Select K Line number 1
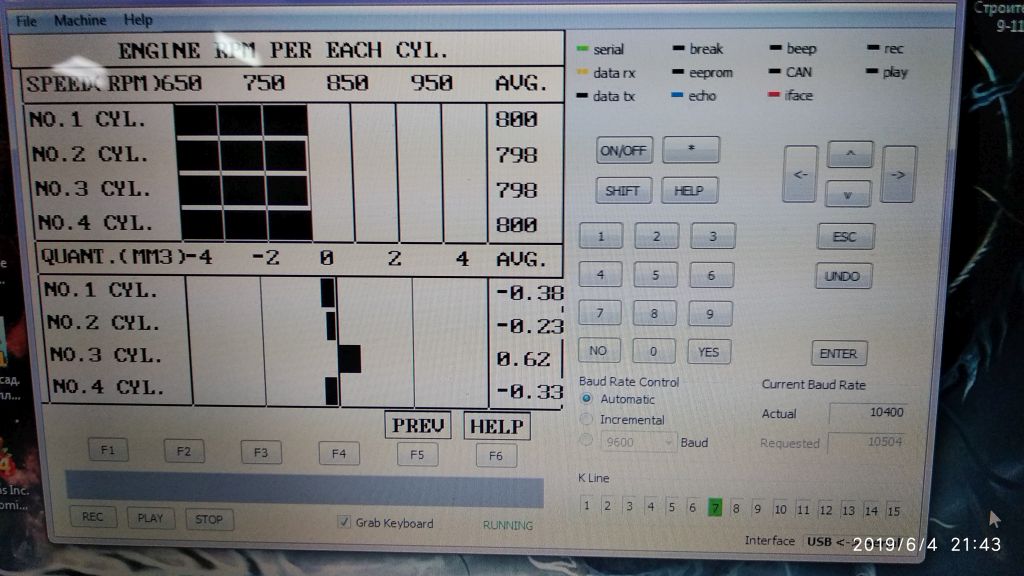Viewport: 1024px width, 576px height. pyautogui.click(x=586, y=506)
